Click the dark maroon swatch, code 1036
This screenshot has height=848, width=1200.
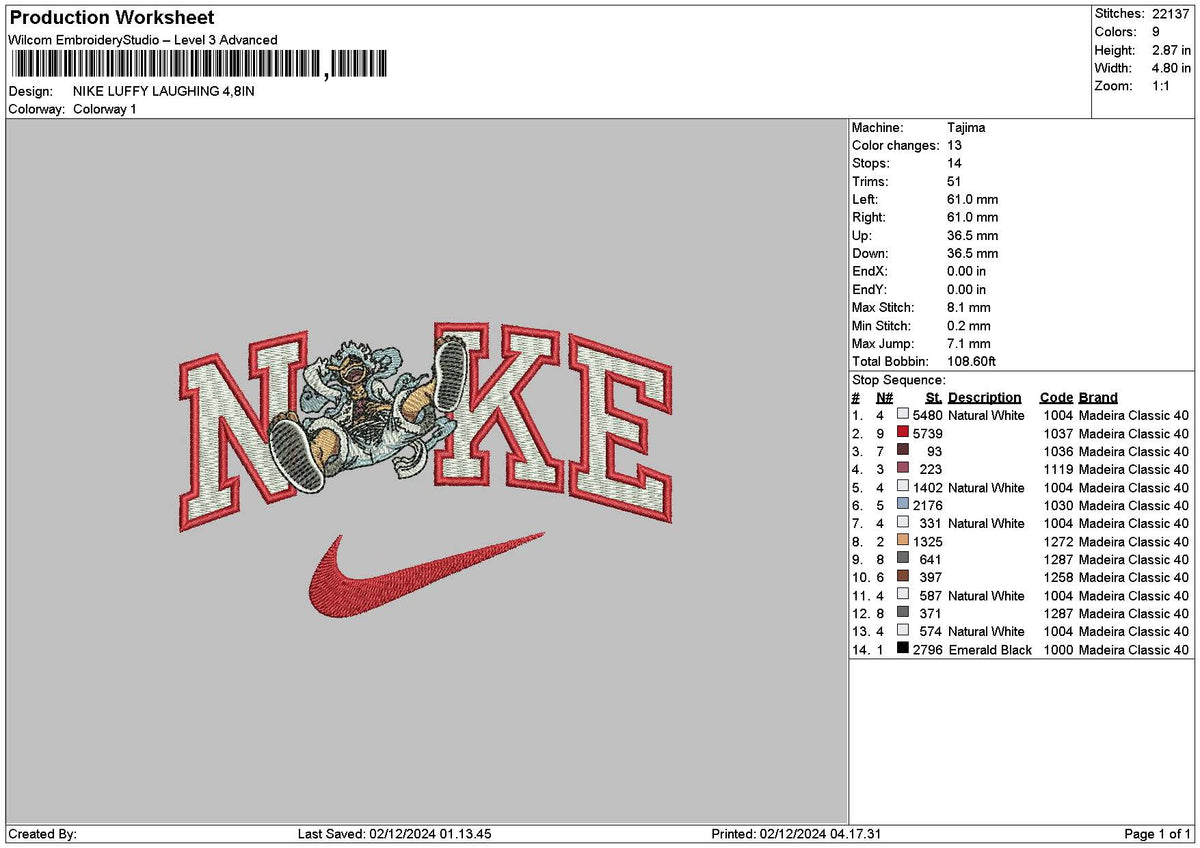(x=903, y=451)
